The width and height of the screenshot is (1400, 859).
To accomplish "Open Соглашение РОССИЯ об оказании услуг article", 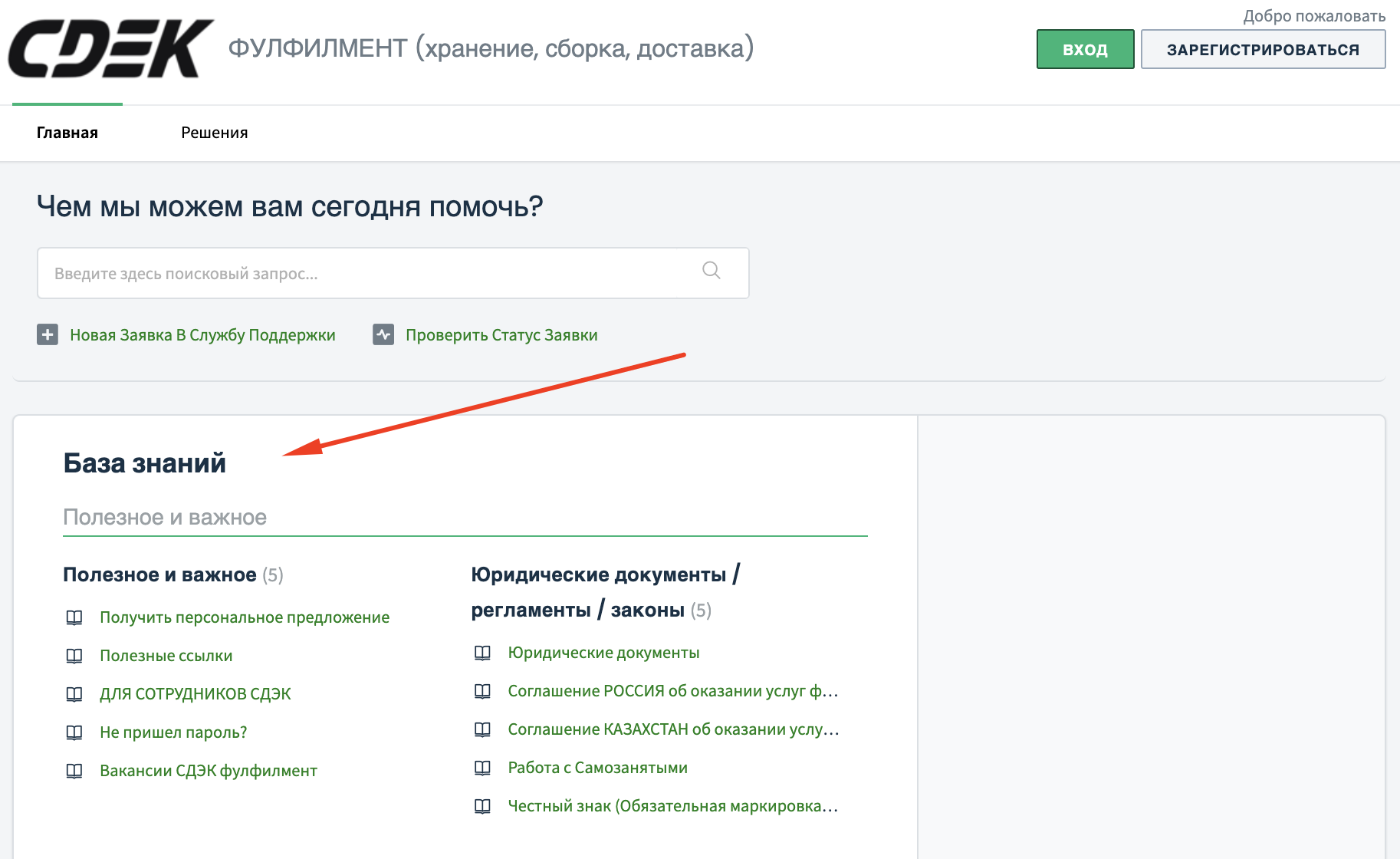I will pyautogui.click(x=673, y=691).
